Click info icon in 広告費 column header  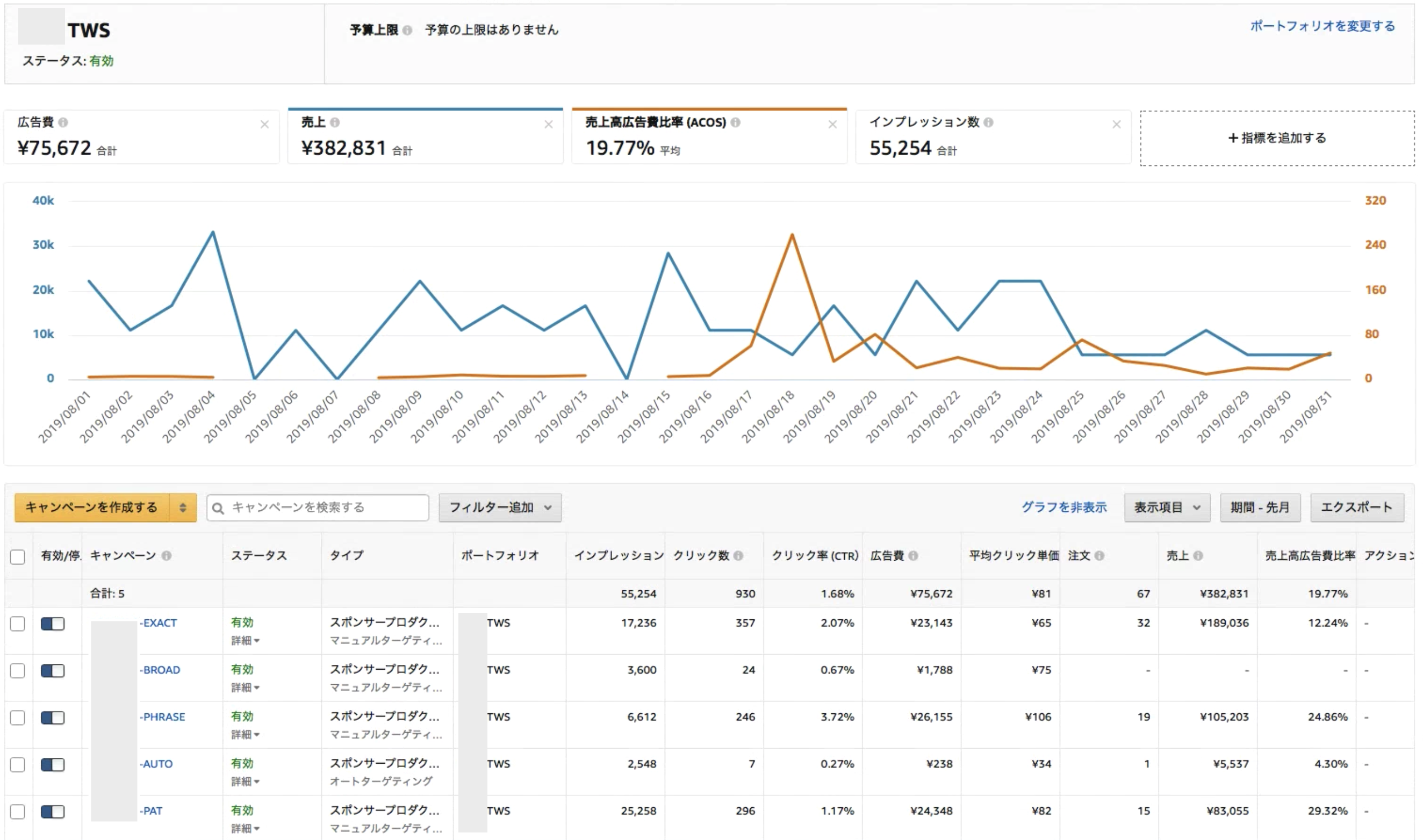click(914, 556)
